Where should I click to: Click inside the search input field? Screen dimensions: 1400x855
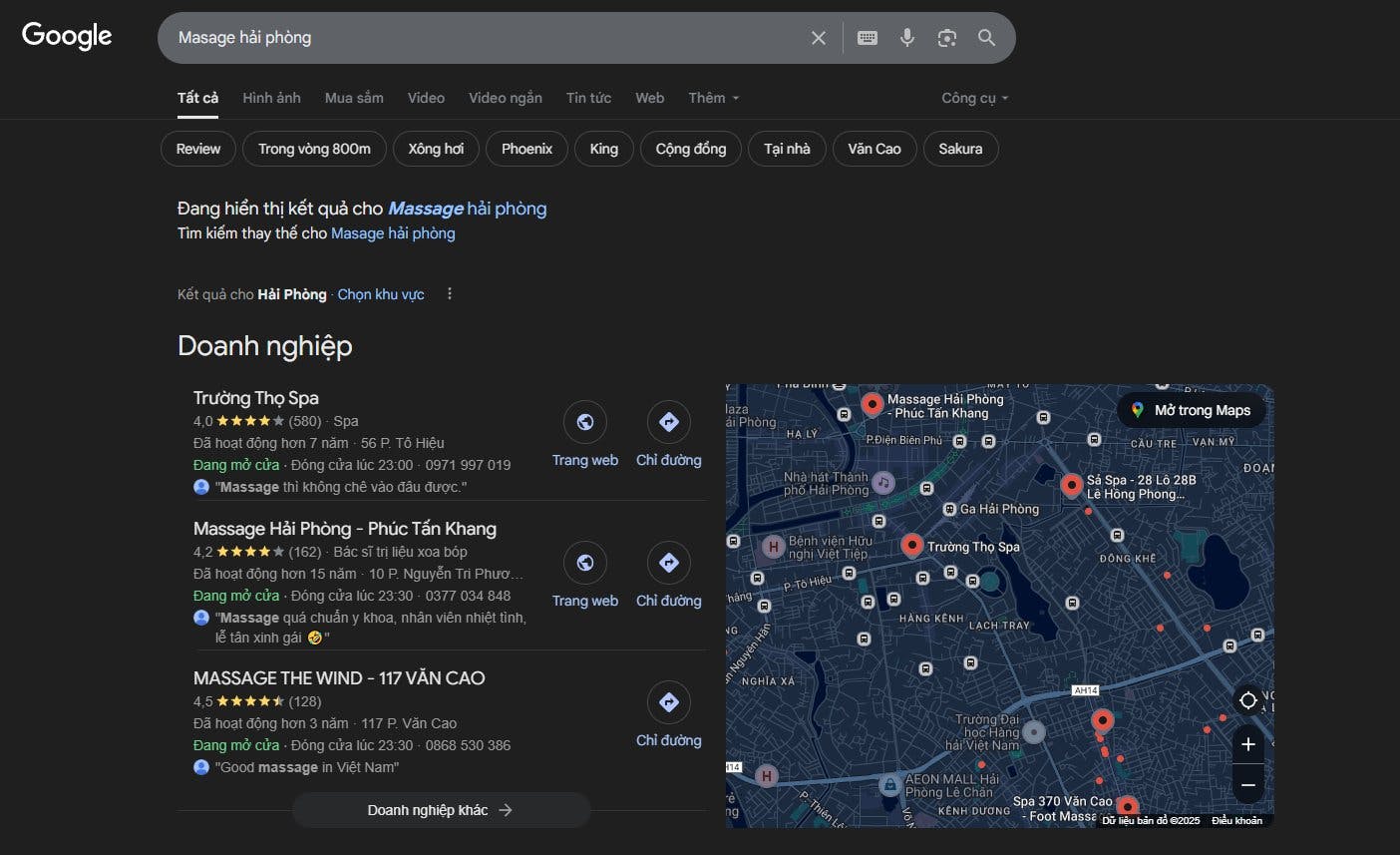(x=489, y=38)
